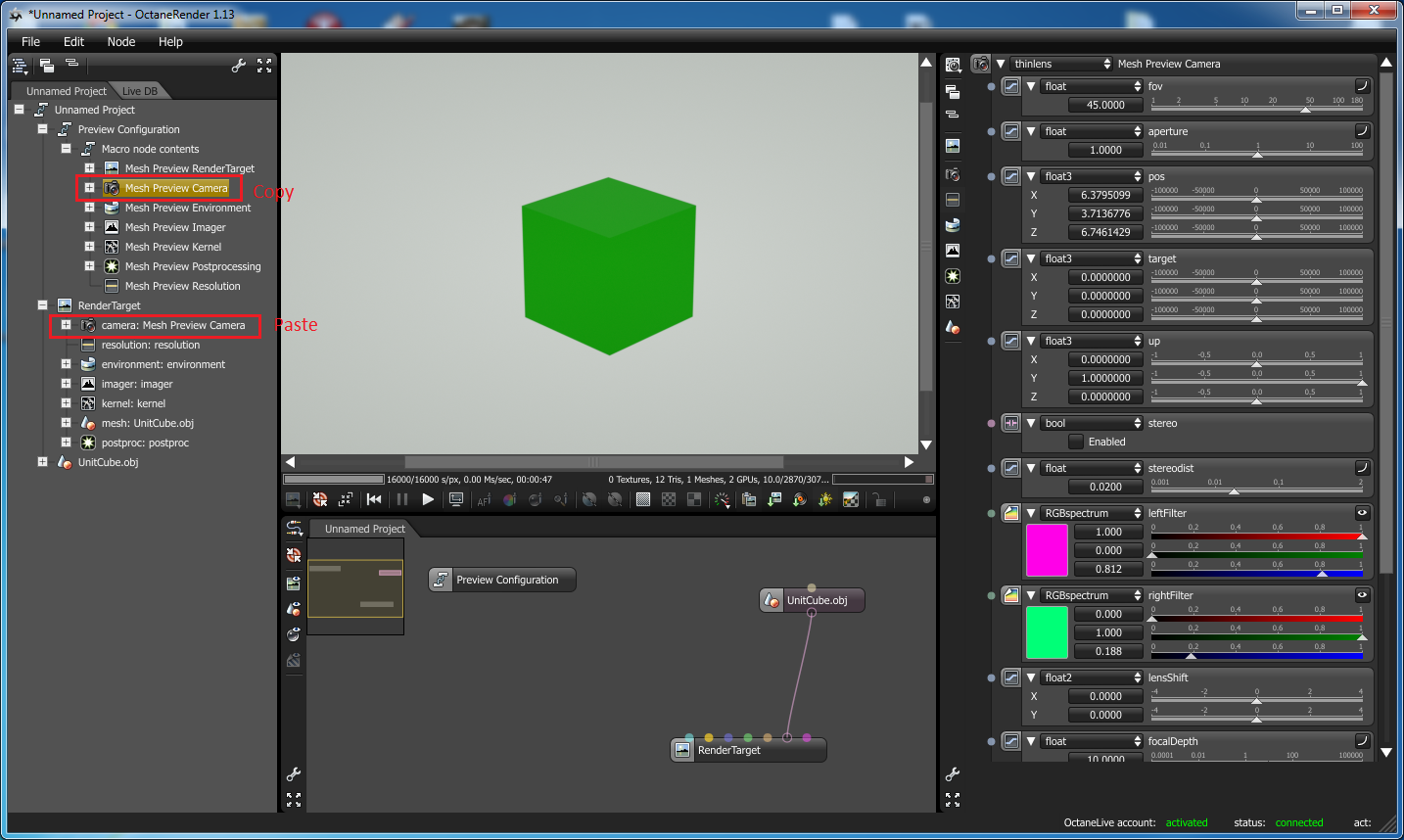Click the play button in render toolbar
1404x840 pixels.
pyautogui.click(x=428, y=499)
